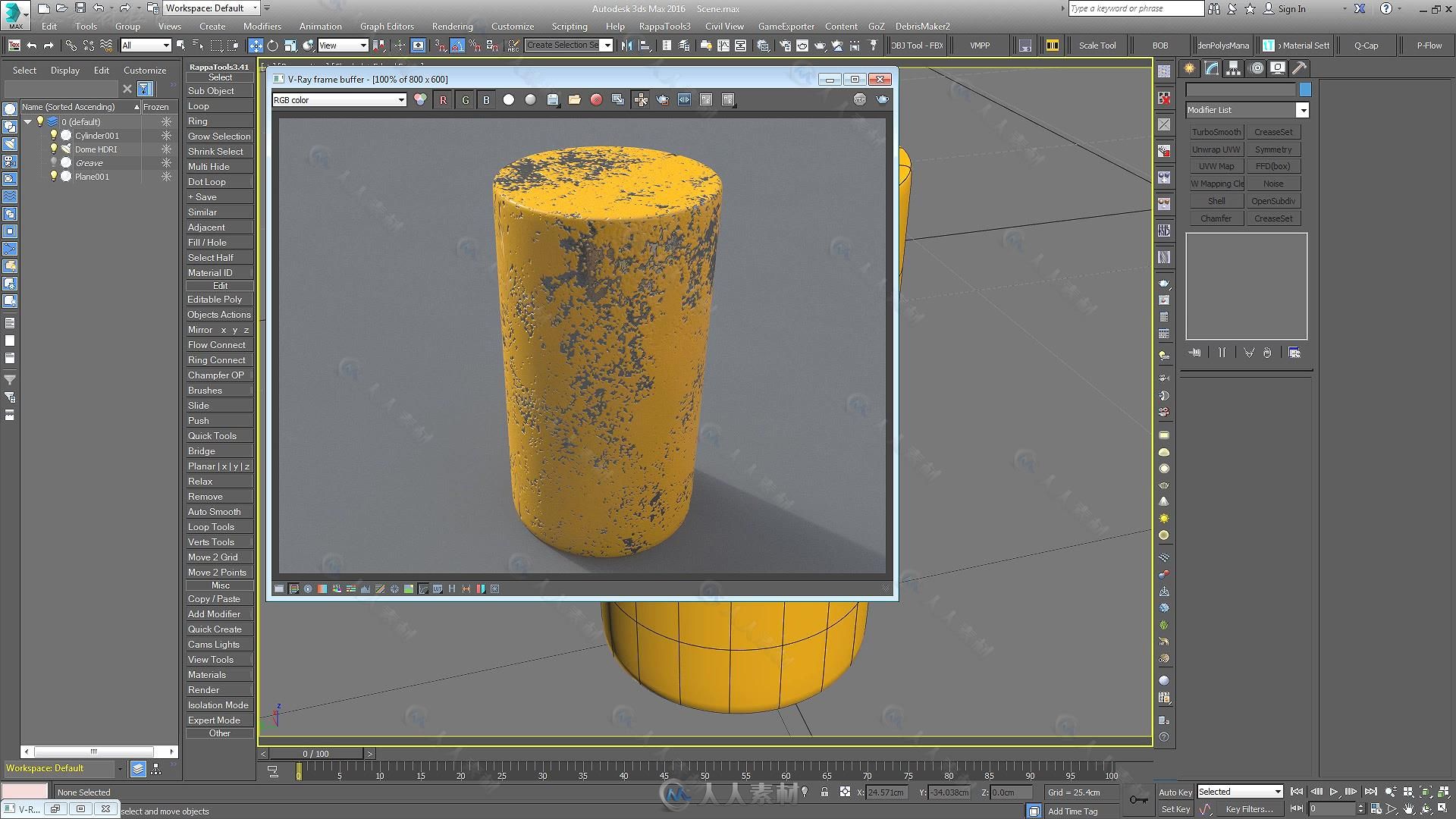This screenshot has height=819, width=1456.
Task: Click the Editable Poly button
Action: [214, 299]
